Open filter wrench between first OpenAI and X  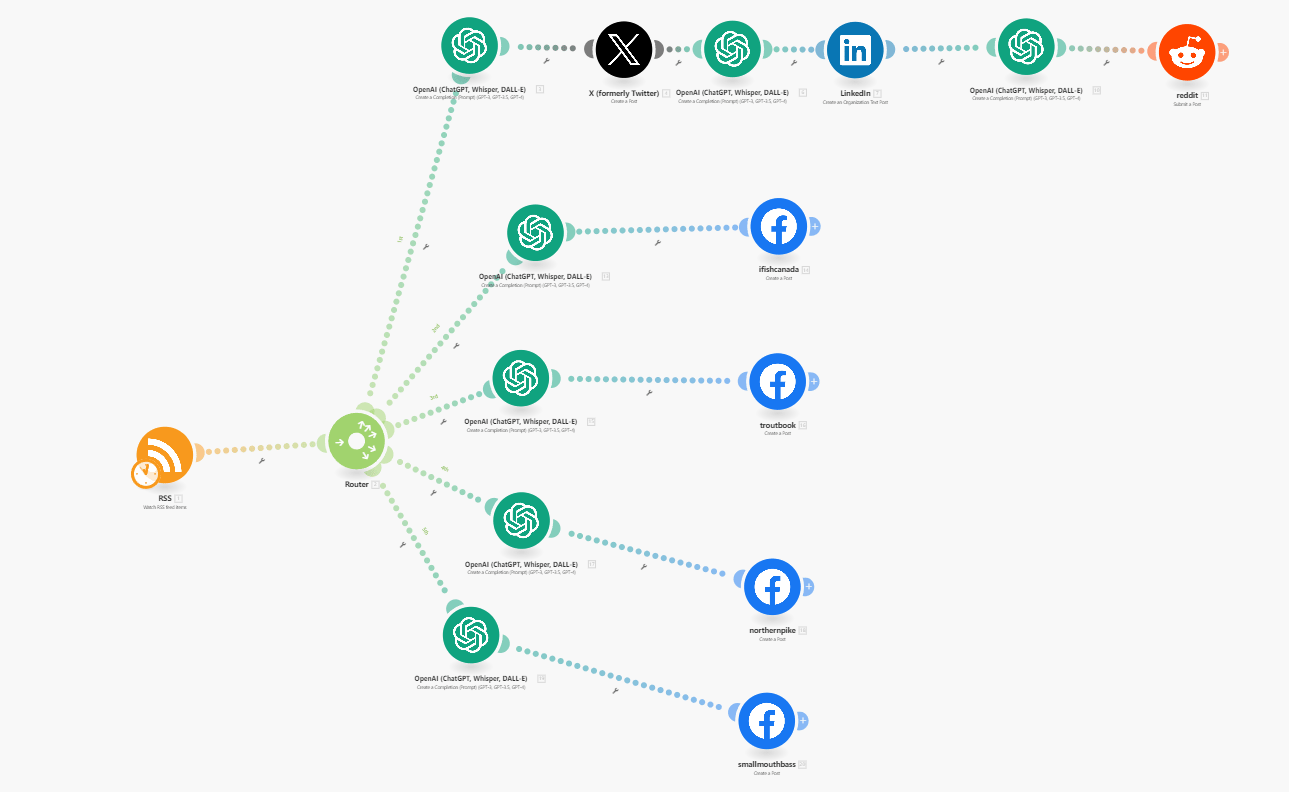pos(545,60)
